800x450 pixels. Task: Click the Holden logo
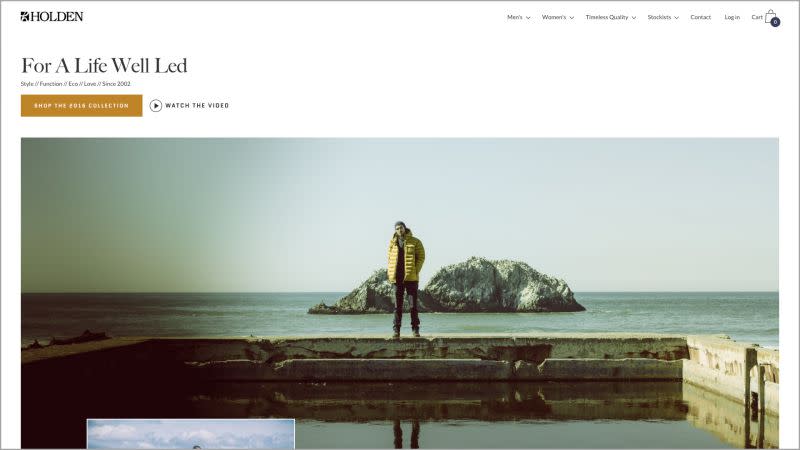(52, 16)
